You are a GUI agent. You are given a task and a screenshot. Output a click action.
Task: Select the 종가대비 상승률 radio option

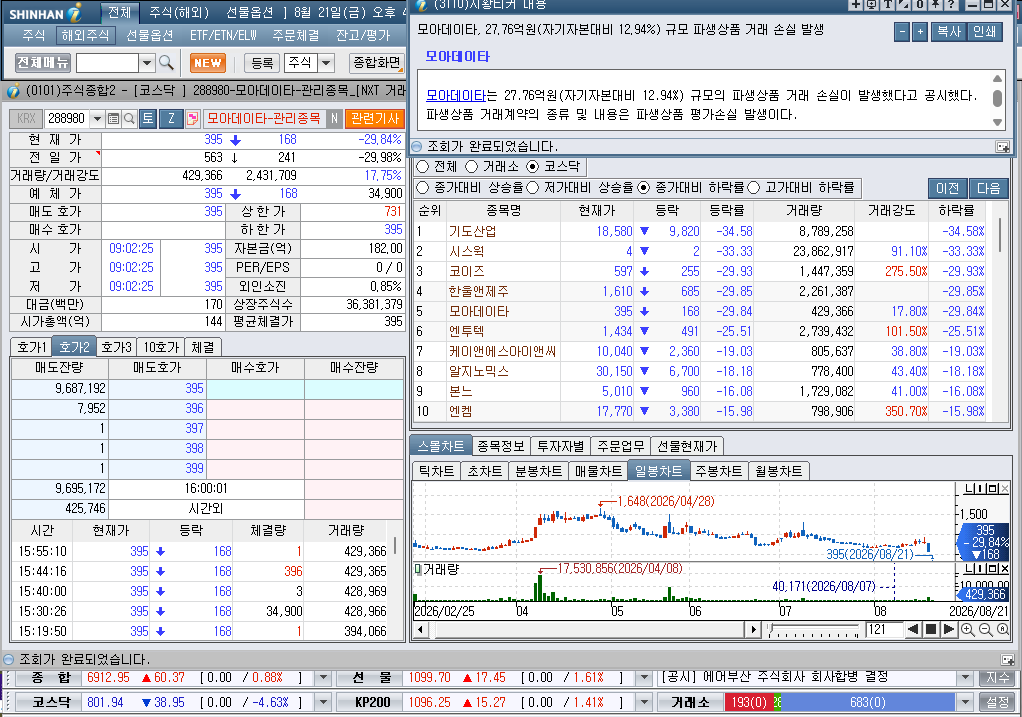tap(422, 188)
